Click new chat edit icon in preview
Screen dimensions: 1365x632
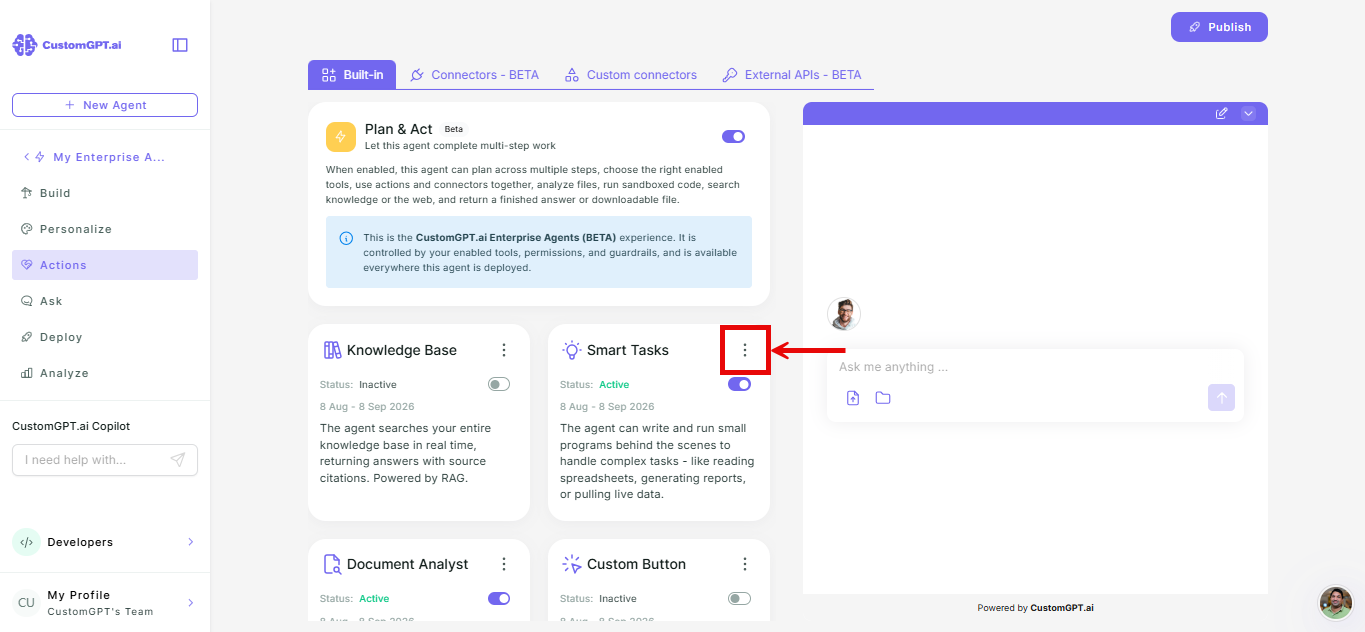(x=1221, y=113)
